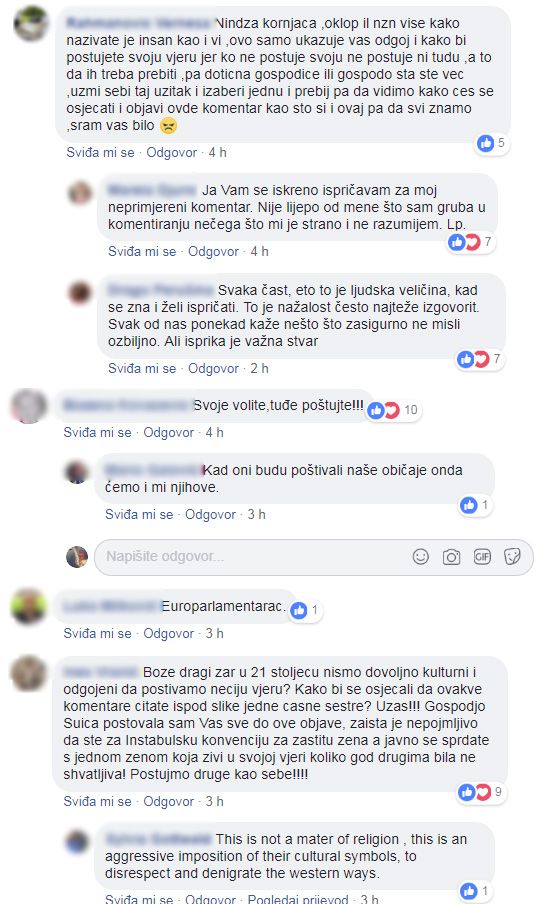
Task: View the like count on Europarlamentarac comment
Action: 305,610
